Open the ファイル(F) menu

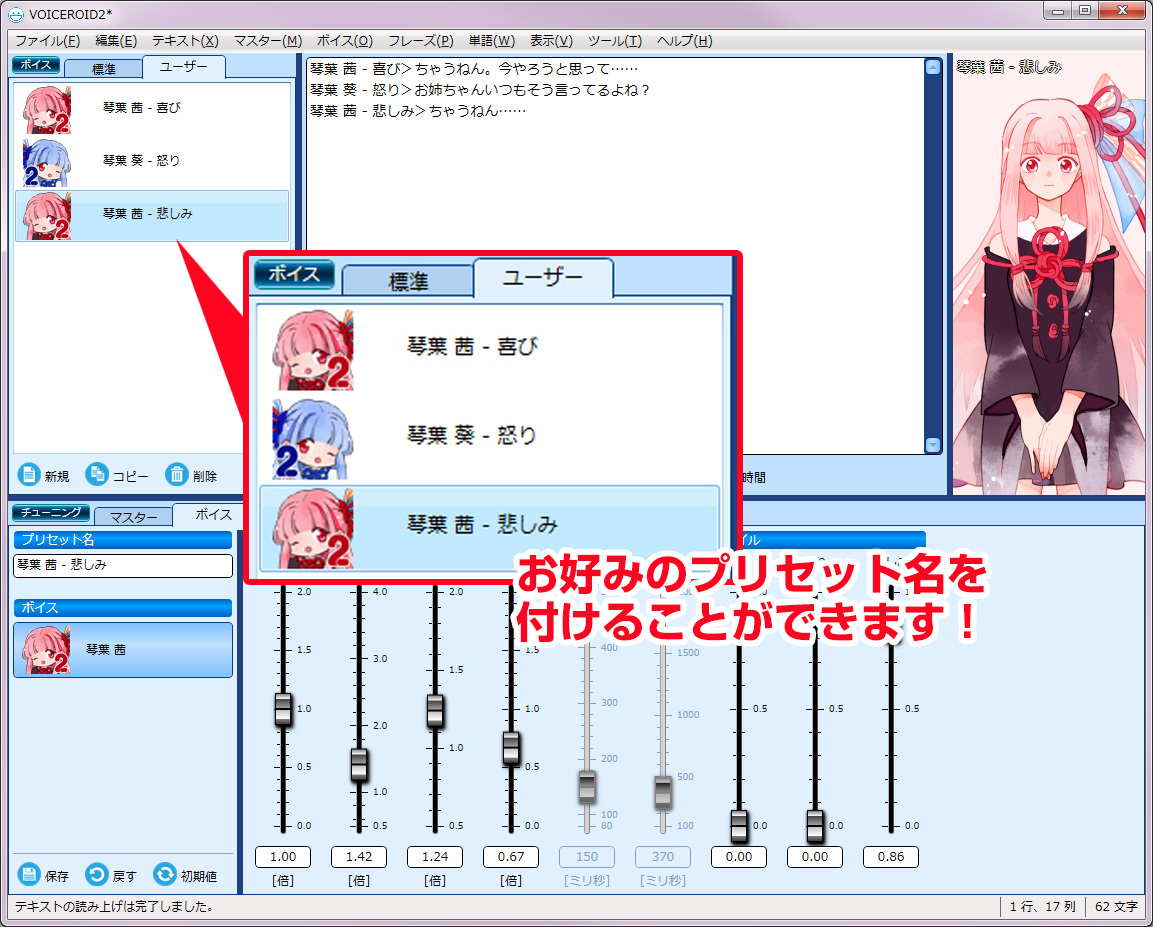pyautogui.click(x=47, y=41)
